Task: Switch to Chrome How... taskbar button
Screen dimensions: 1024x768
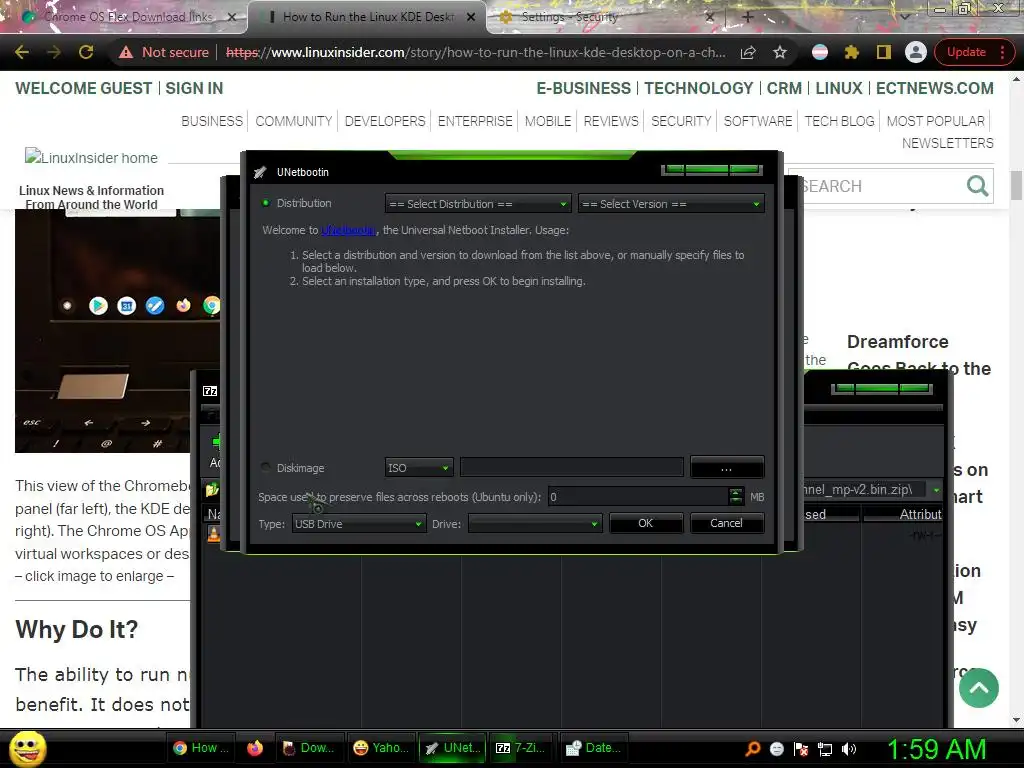Action: 200,748
